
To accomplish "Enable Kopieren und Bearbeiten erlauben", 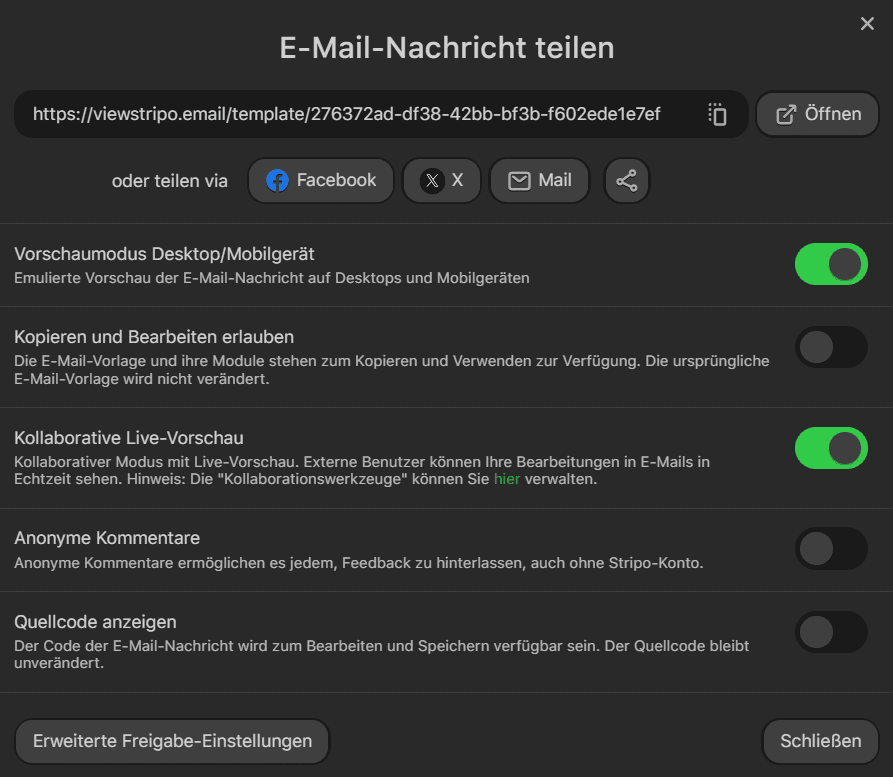I will (831, 347).
